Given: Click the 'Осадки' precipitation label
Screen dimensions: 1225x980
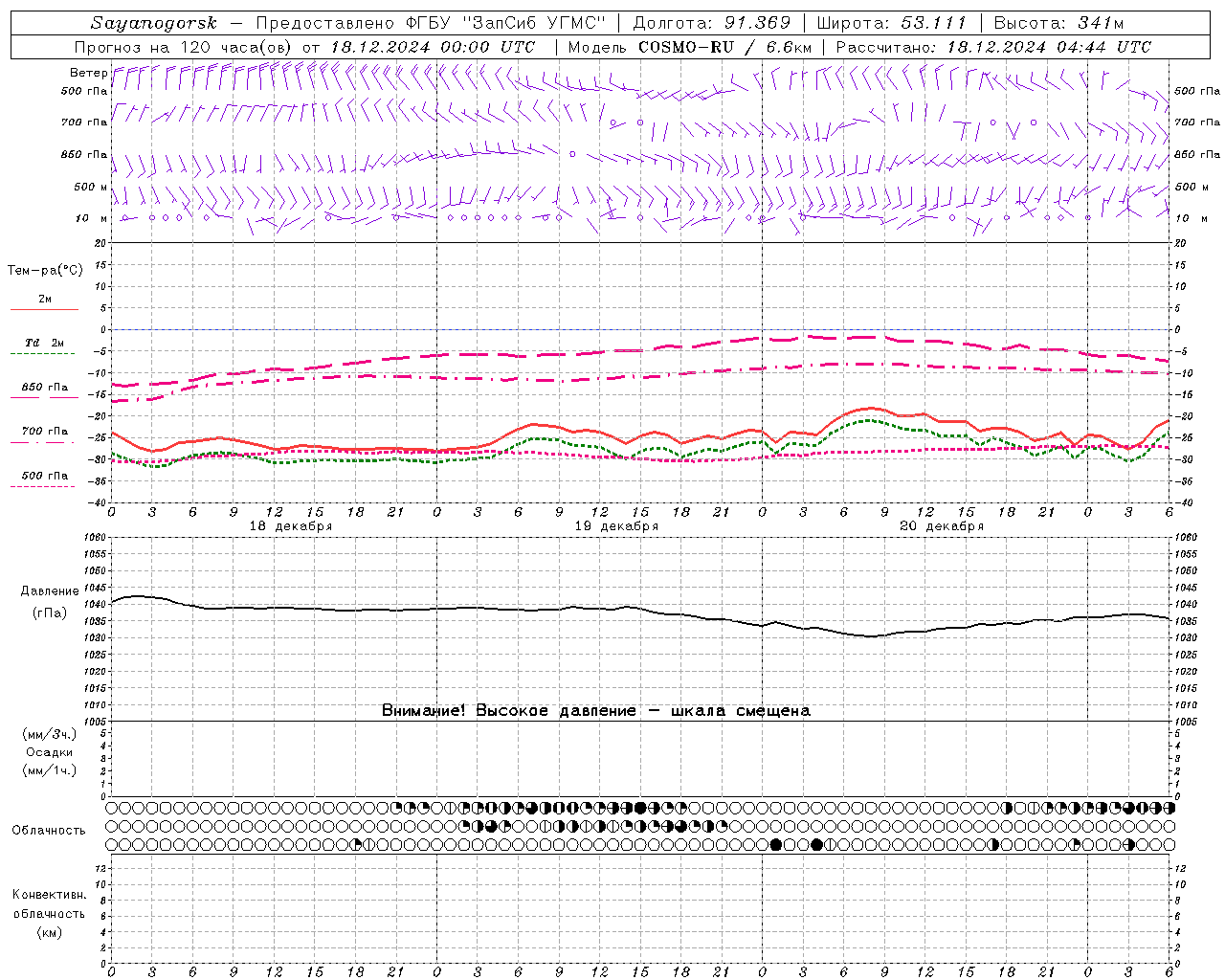Looking at the screenshot, I should click(x=50, y=752).
